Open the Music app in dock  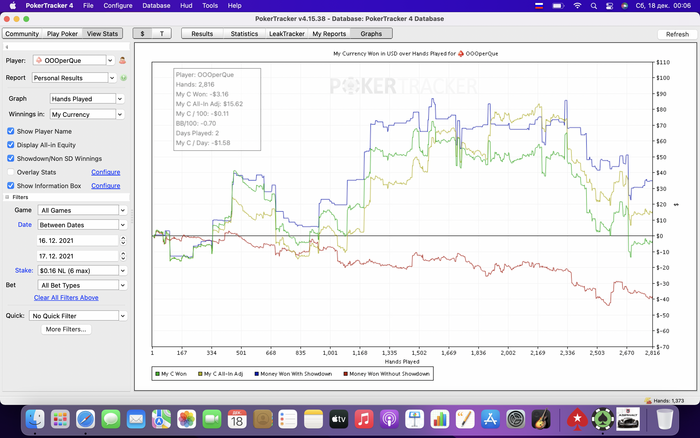(x=363, y=418)
